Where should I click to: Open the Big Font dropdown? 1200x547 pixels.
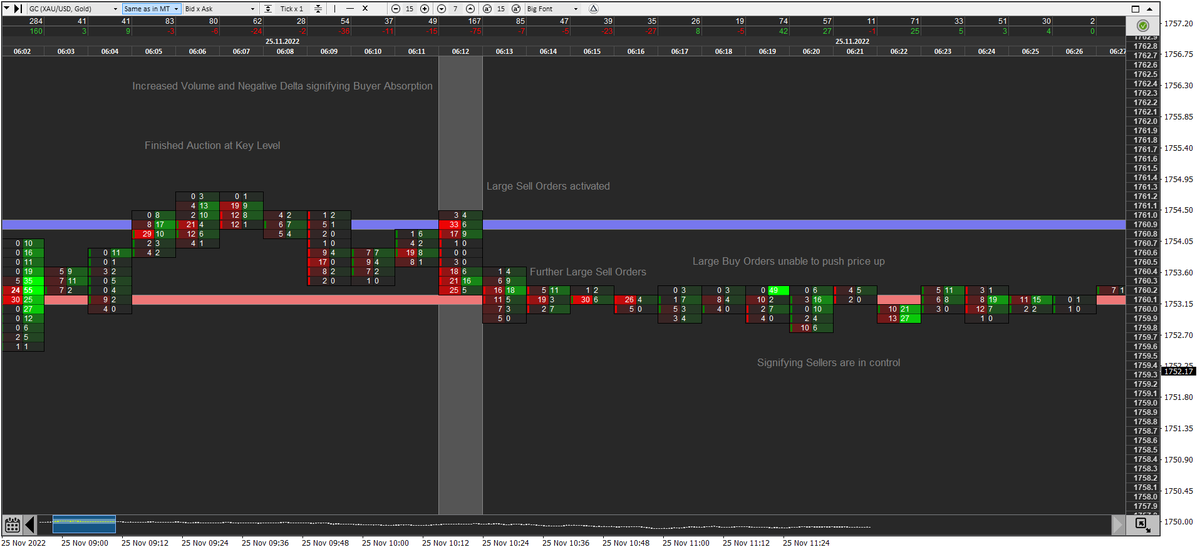pyautogui.click(x=553, y=8)
